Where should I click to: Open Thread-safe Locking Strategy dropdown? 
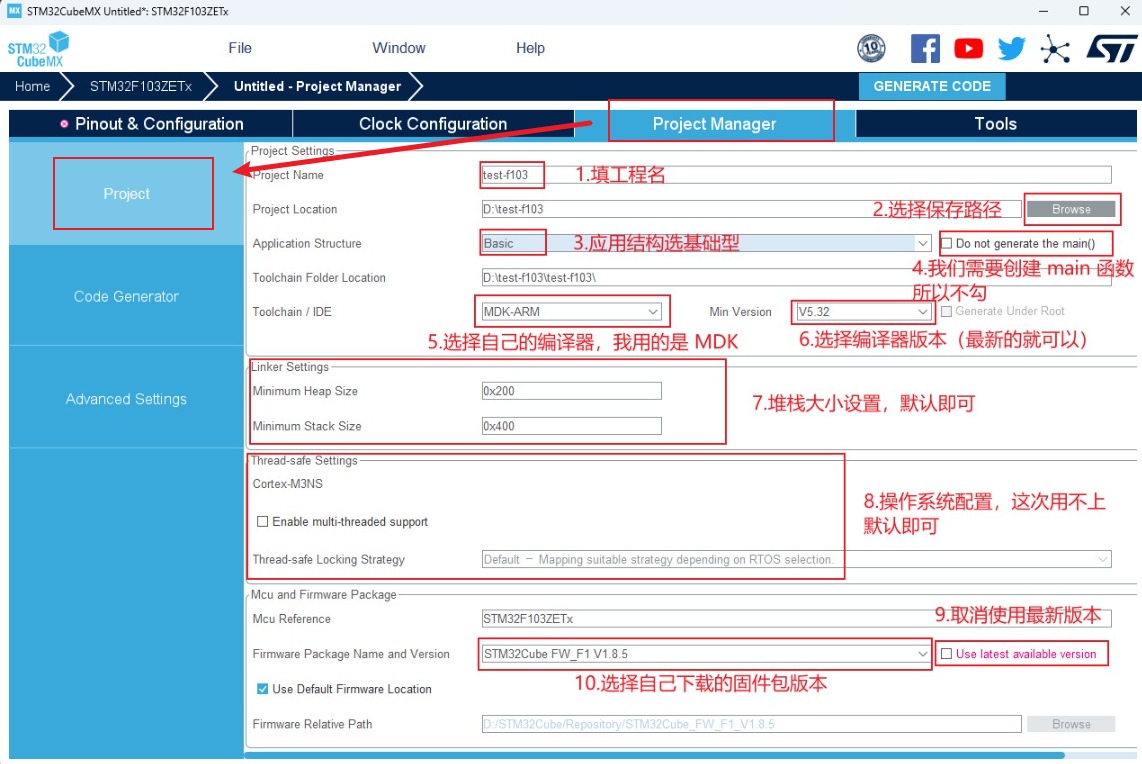(x=796, y=559)
